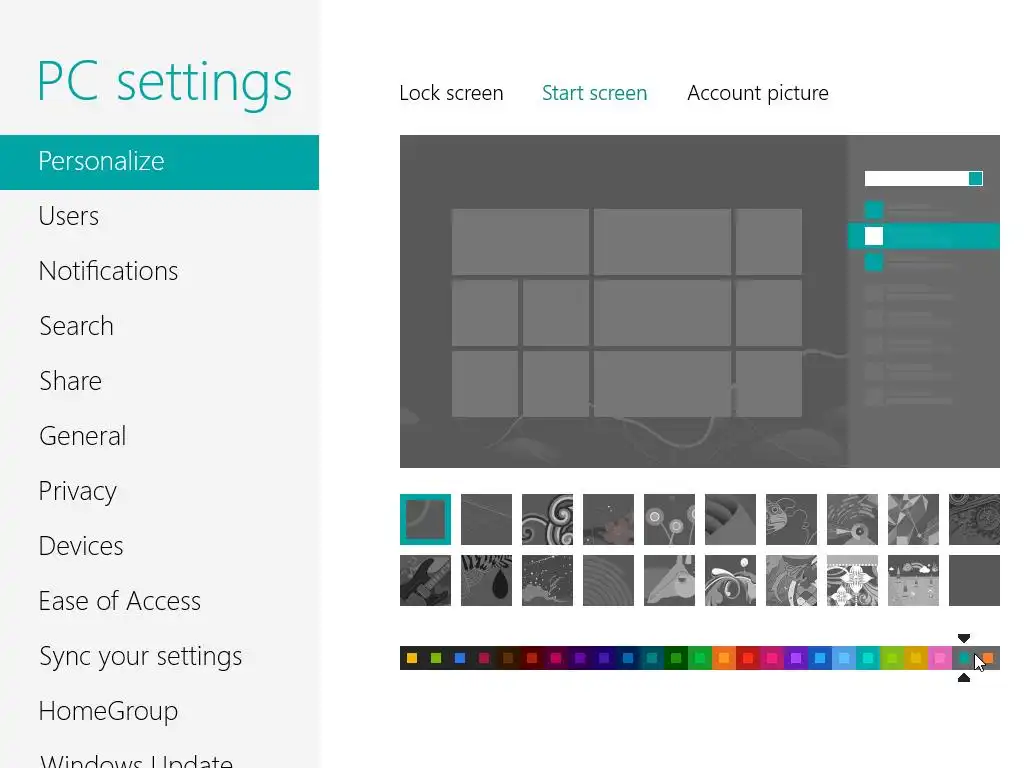
Task: Pick the mustard gold color swatch
Action: tap(916, 658)
